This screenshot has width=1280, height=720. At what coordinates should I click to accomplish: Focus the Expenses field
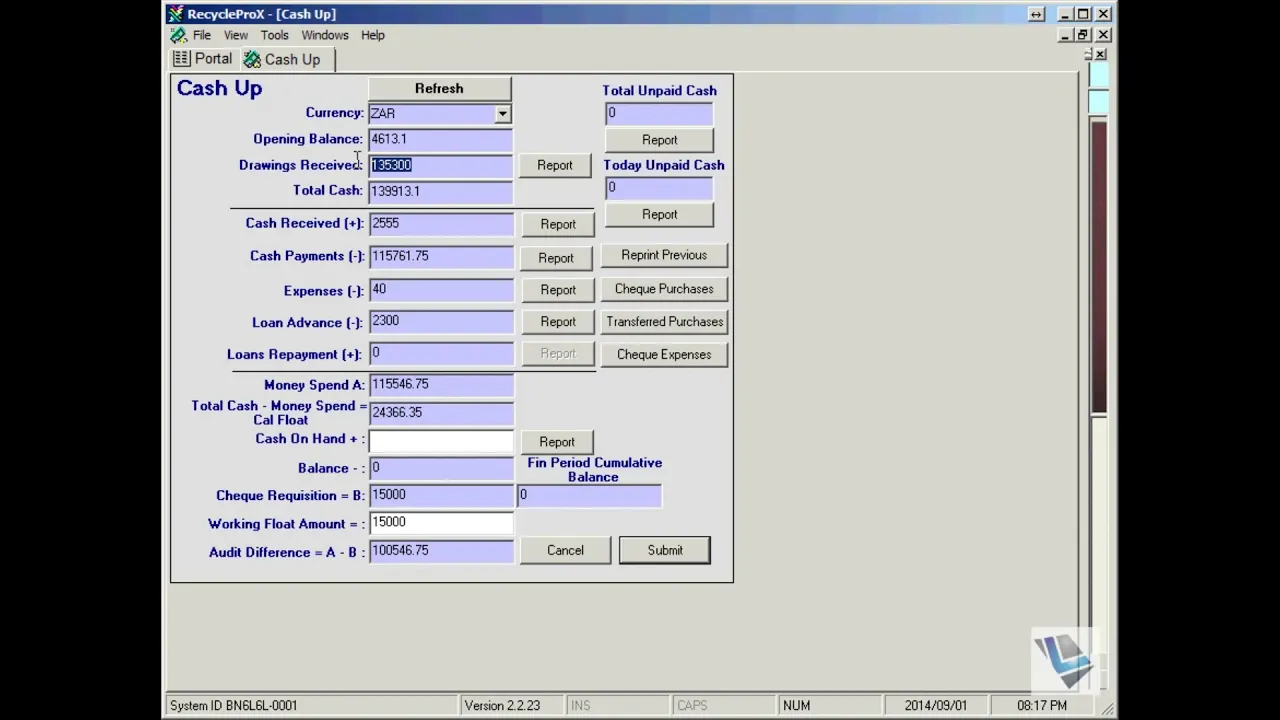pyautogui.click(x=440, y=290)
